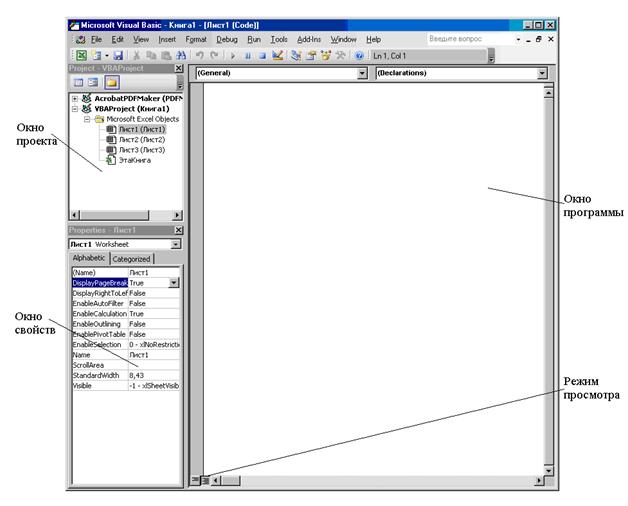Toggle Folders icon in the Project panel
This screenshot has width=628, height=506.
(x=112, y=83)
